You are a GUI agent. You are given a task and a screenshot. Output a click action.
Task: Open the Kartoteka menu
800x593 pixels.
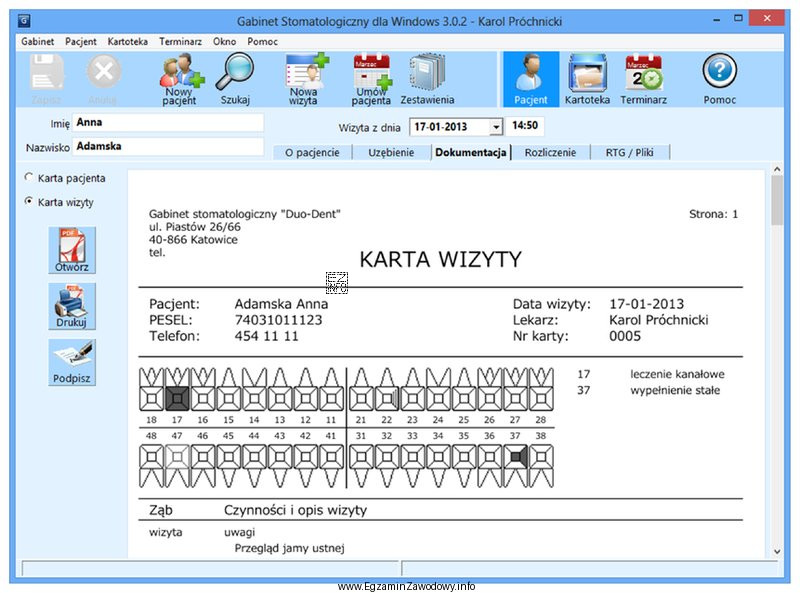coord(128,41)
